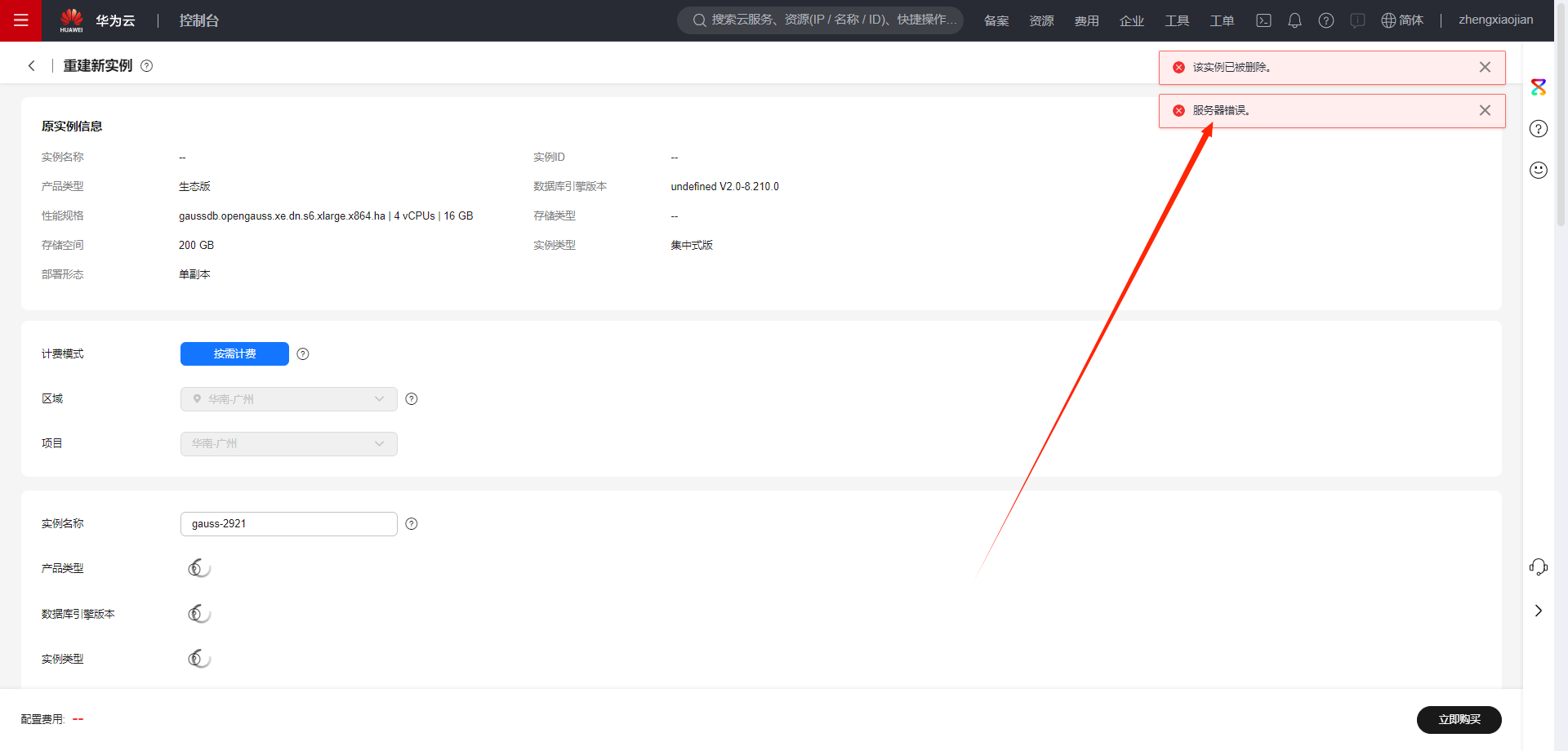Open help next to the 区域 dropdown
The image size is (1568, 751).
pos(412,399)
